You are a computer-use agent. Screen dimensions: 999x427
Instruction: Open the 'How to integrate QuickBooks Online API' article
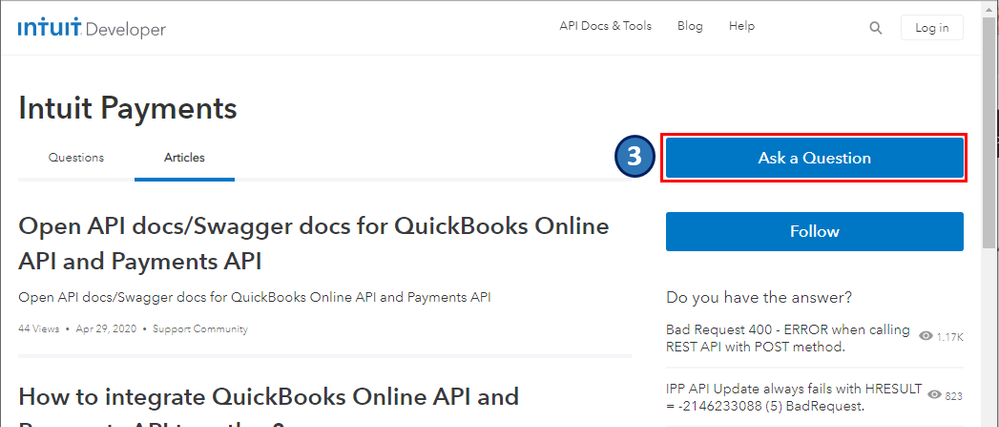[269, 405]
